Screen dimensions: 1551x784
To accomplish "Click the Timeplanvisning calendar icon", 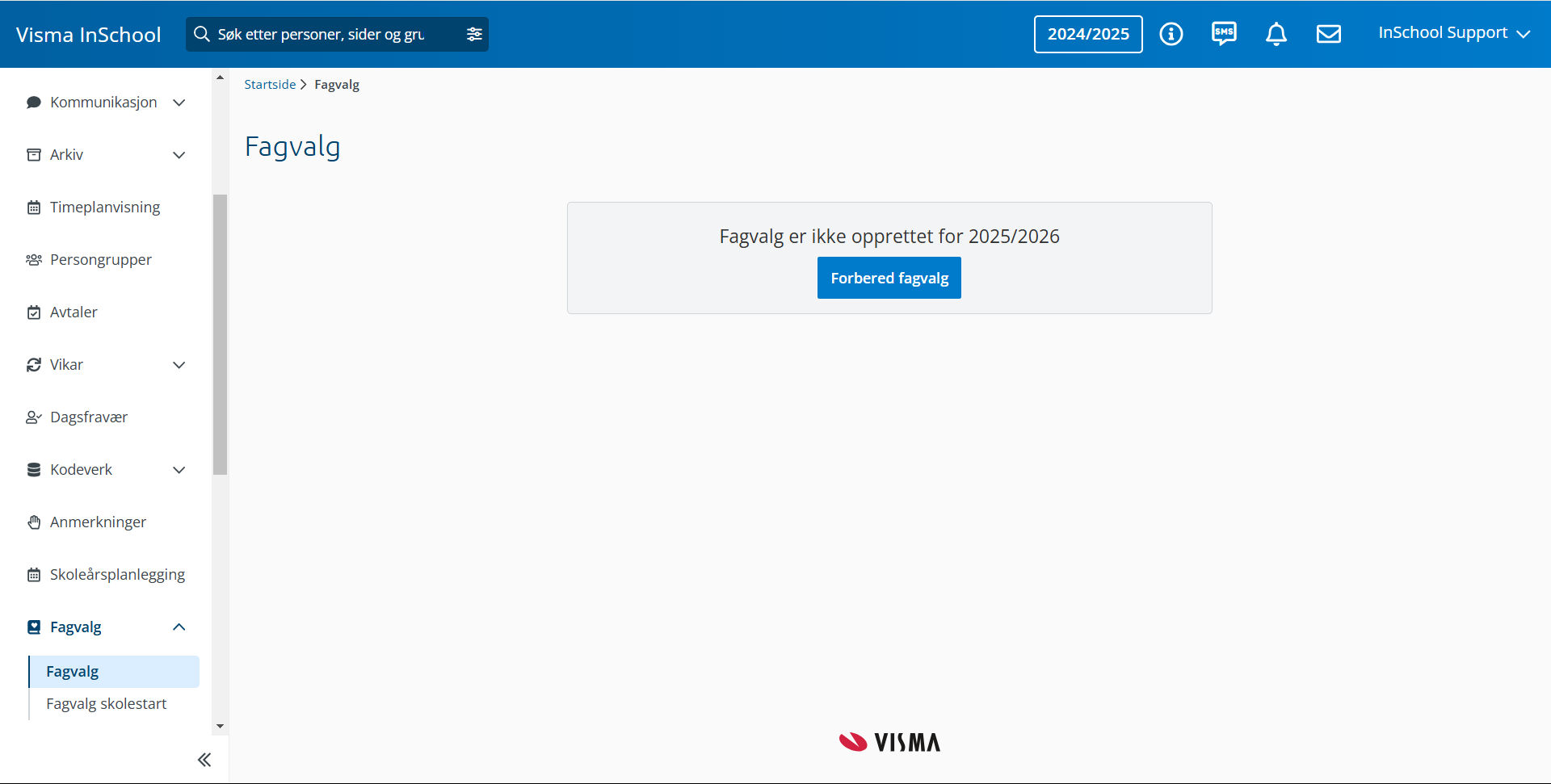I will 34,208.
